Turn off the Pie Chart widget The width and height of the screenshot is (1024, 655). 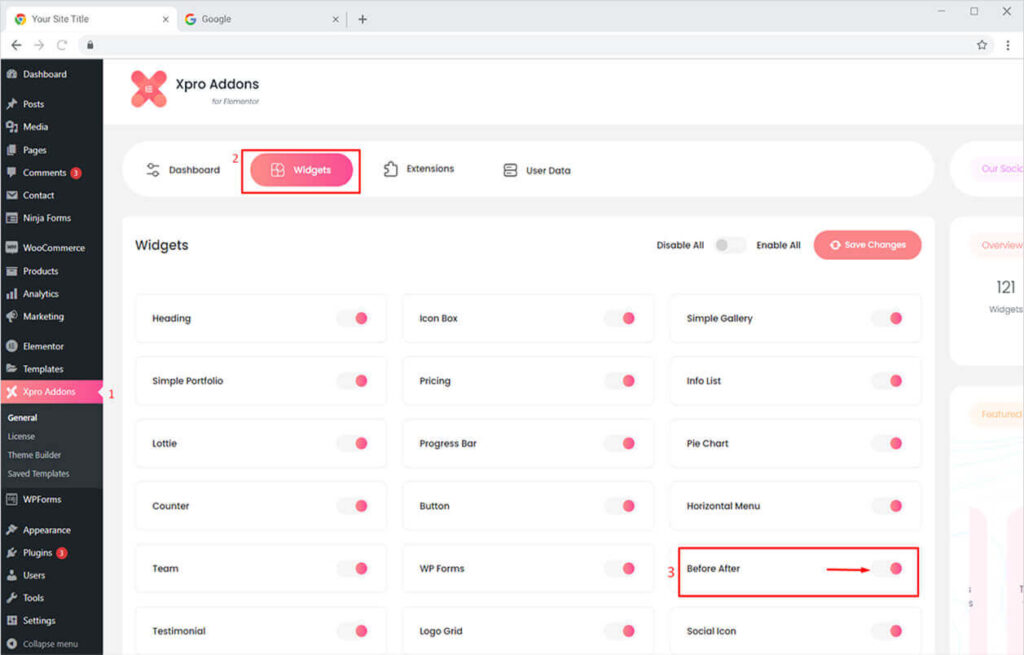coord(888,443)
